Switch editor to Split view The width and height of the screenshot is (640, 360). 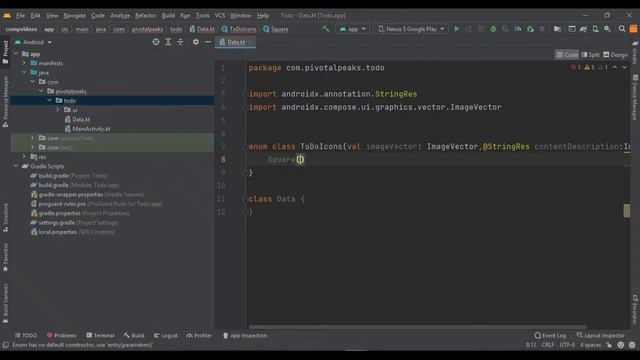[591, 55]
